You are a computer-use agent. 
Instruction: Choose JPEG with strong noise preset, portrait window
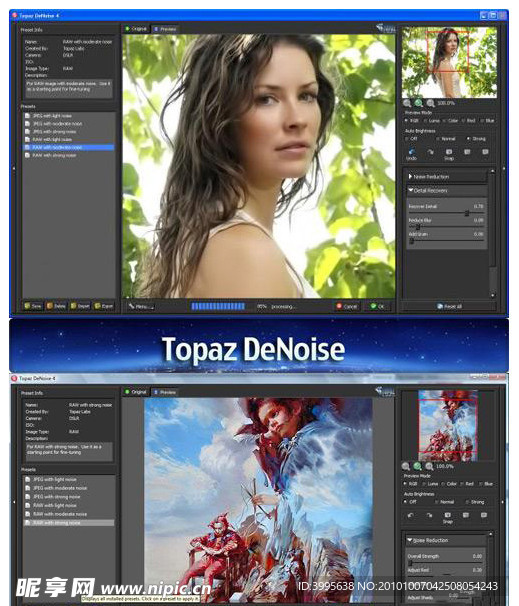(x=69, y=131)
